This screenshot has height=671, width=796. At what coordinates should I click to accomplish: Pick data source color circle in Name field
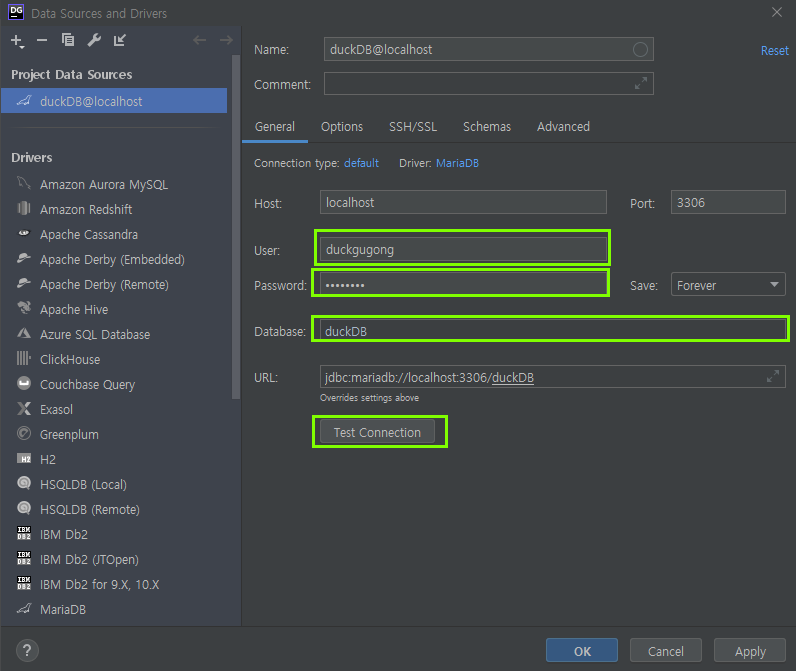click(x=640, y=49)
